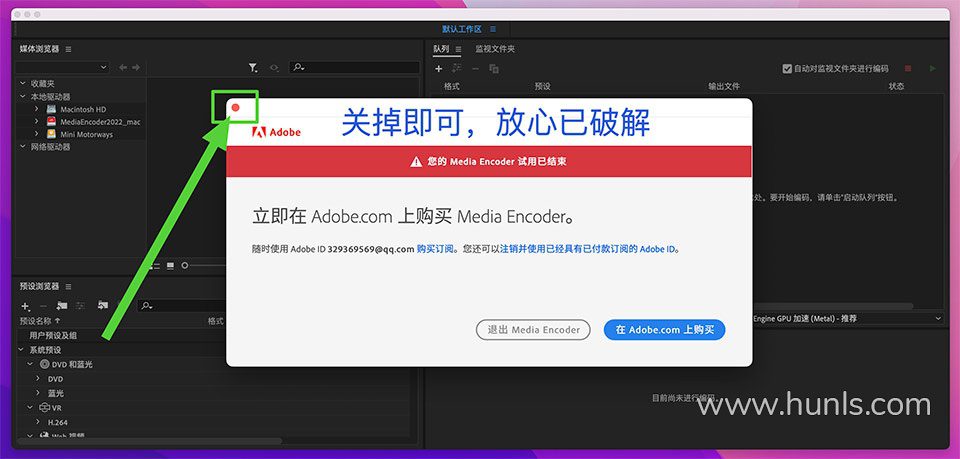
Task: Focus the preset browser search field
Action: pyautogui.click(x=183, y=305)
